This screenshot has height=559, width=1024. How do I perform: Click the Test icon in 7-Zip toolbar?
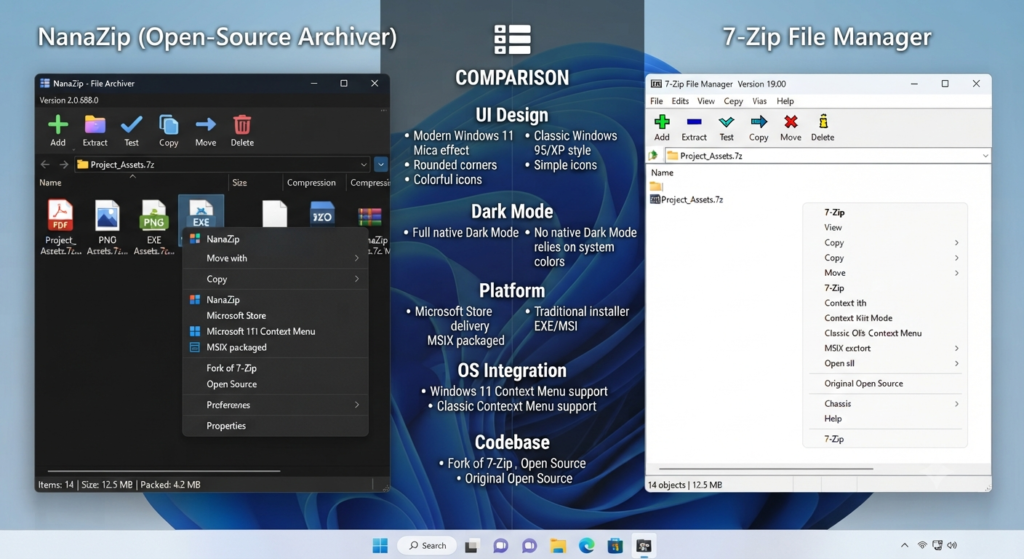click(726, 121)
